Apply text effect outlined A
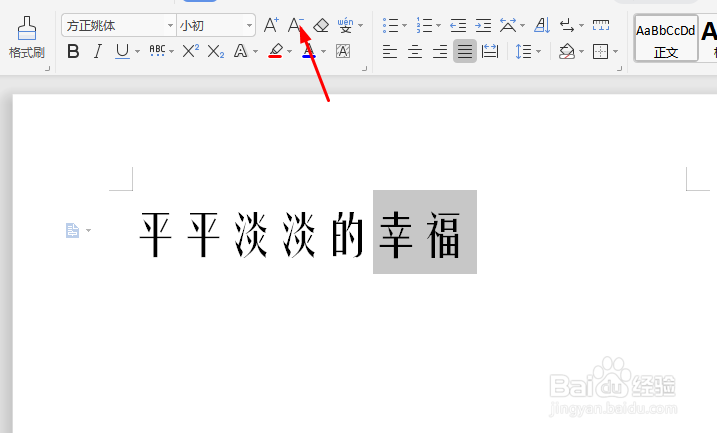Image resolution: width=717 pixels, height=433 pixels. click(x=241, y=51)
